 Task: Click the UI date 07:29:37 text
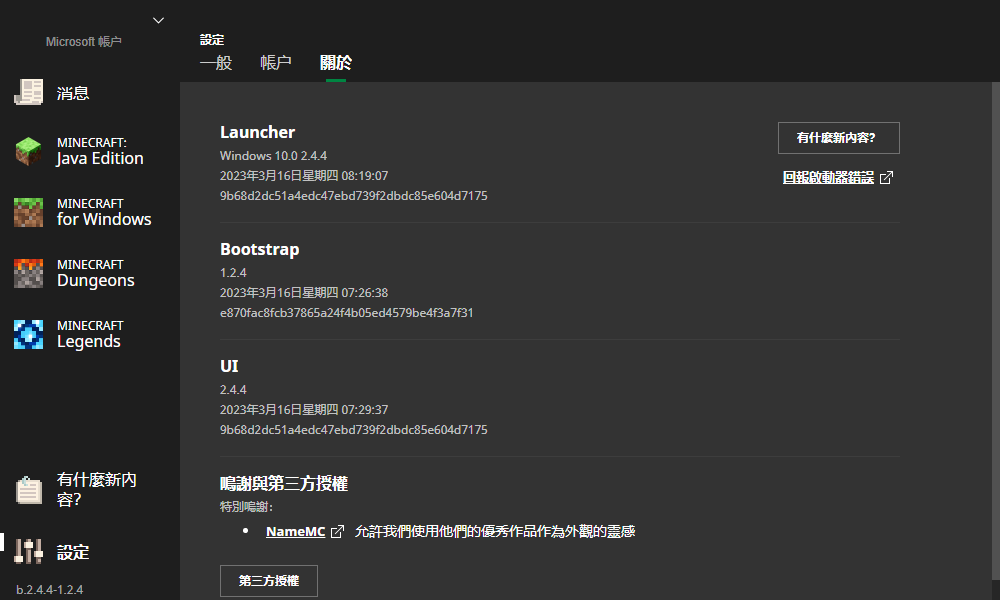304,409
